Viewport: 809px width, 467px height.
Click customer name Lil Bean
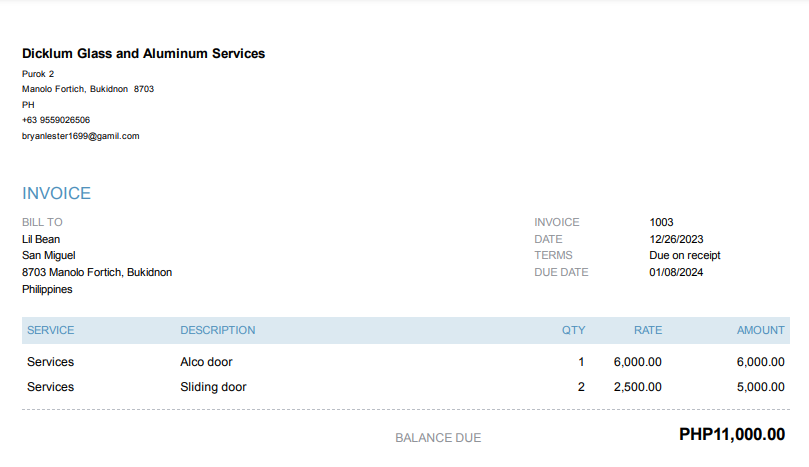[x=41, y=239]
